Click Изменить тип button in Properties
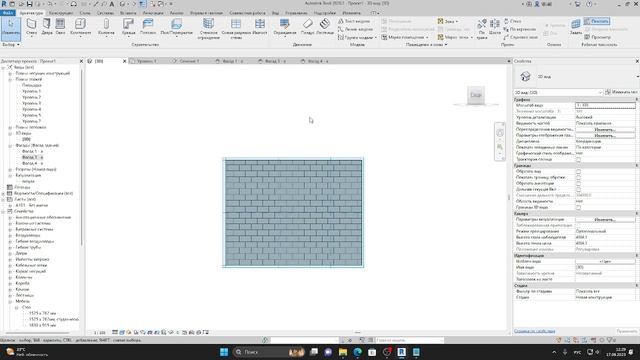The width and height of the screenshot is (640, 360). pos(622,93)
